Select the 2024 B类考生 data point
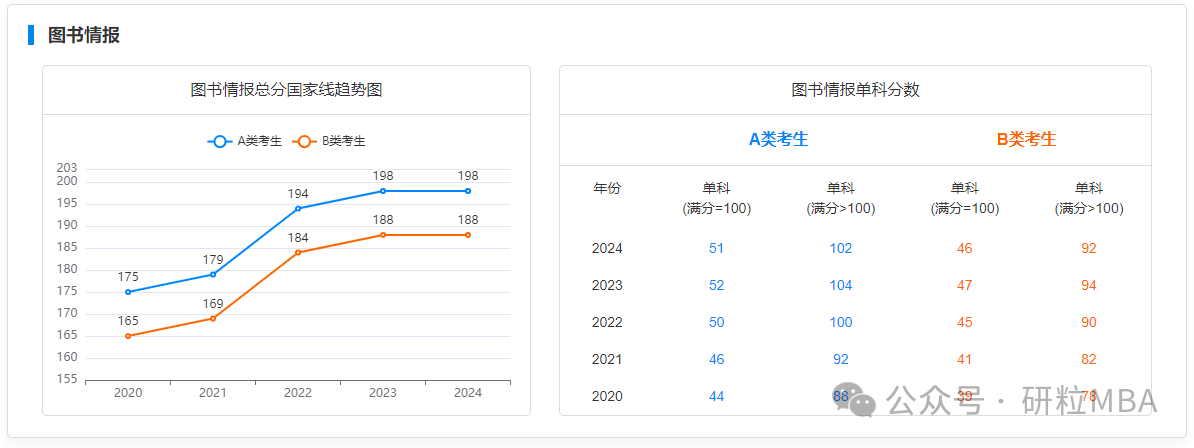 468,235
